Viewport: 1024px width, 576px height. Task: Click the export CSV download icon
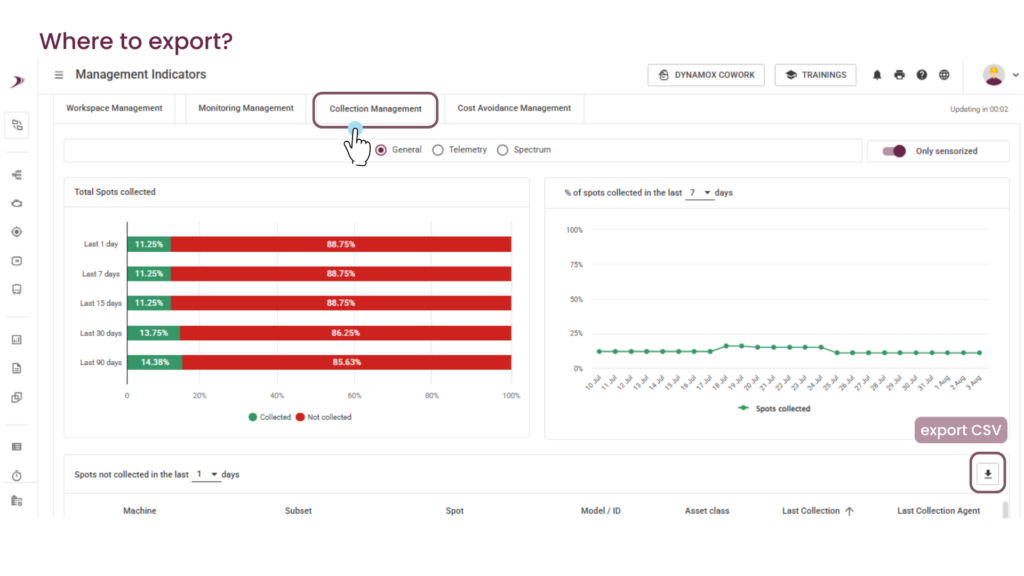click(987, 474)
